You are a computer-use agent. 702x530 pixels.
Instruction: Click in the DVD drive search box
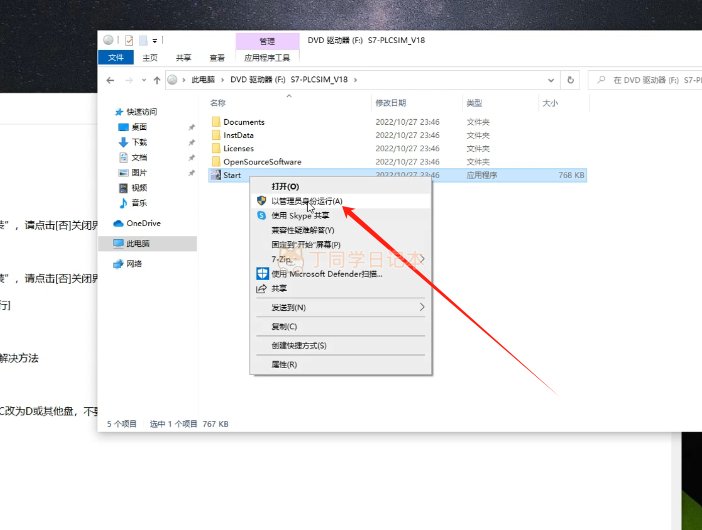click(647, 80)
